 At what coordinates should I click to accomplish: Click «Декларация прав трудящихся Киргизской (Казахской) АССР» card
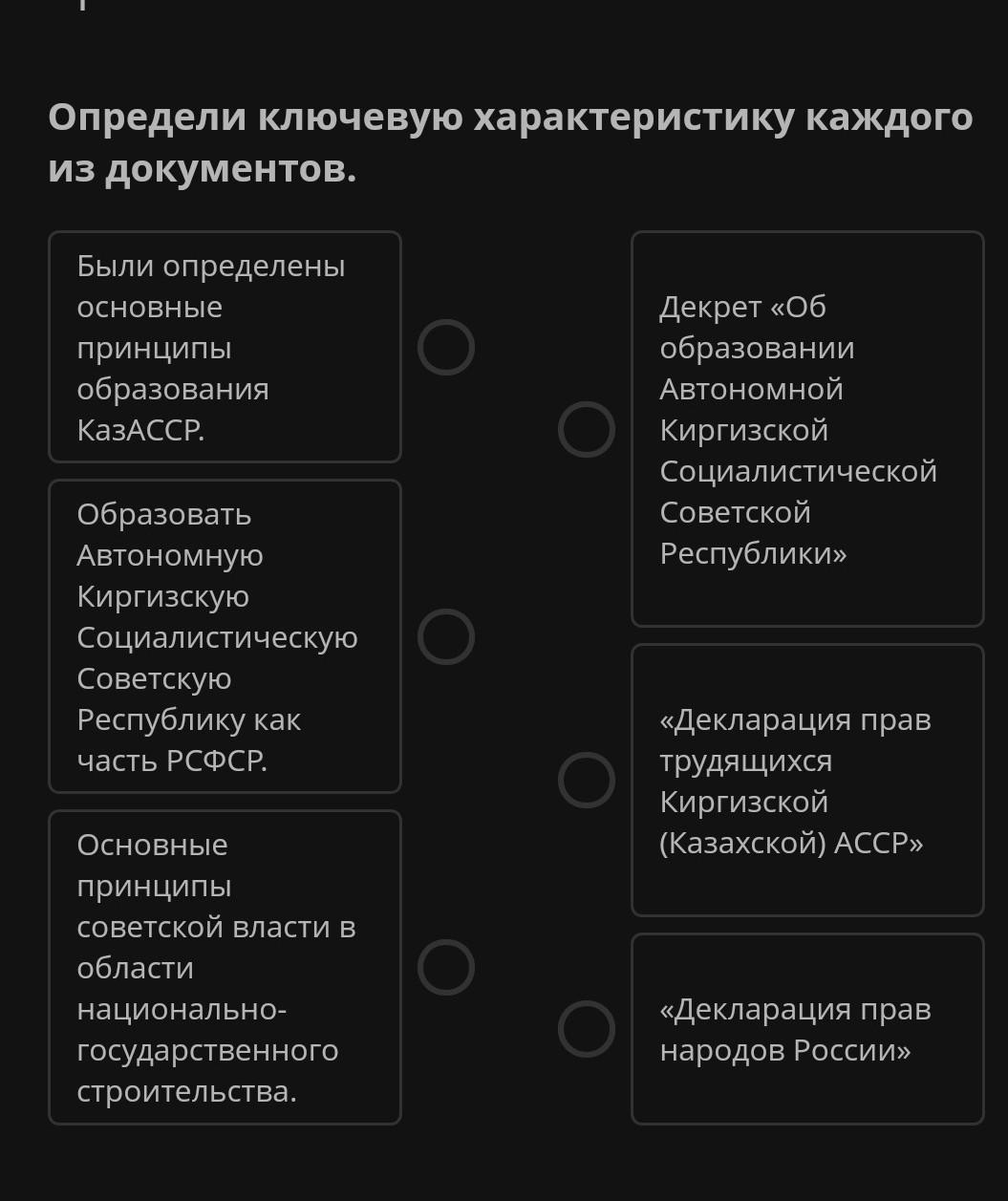coord(807,780)
